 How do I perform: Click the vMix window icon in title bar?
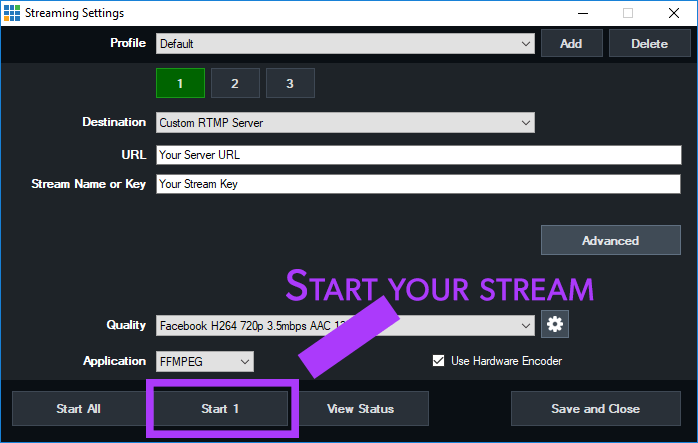point(12,13)
